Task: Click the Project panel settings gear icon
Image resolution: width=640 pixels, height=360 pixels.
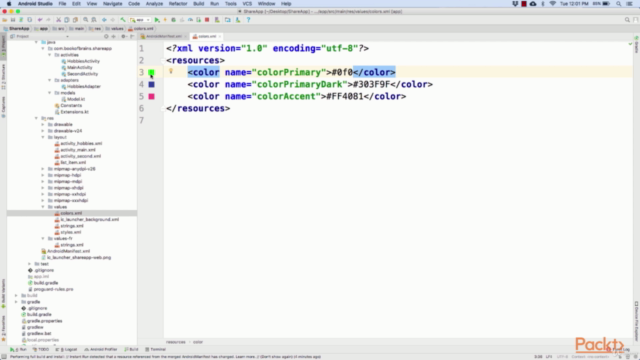Action: pos(123,36)
